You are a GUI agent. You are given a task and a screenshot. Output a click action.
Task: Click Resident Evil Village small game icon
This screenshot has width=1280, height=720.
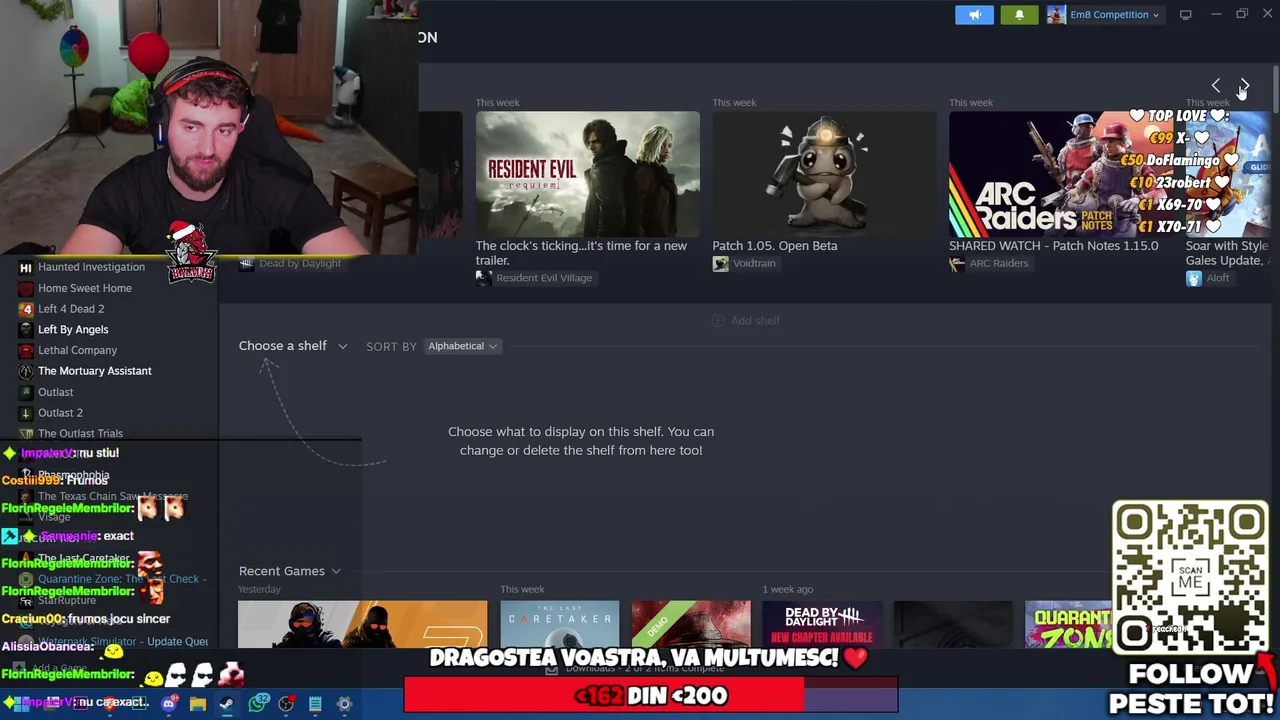(x=484, y=278)
